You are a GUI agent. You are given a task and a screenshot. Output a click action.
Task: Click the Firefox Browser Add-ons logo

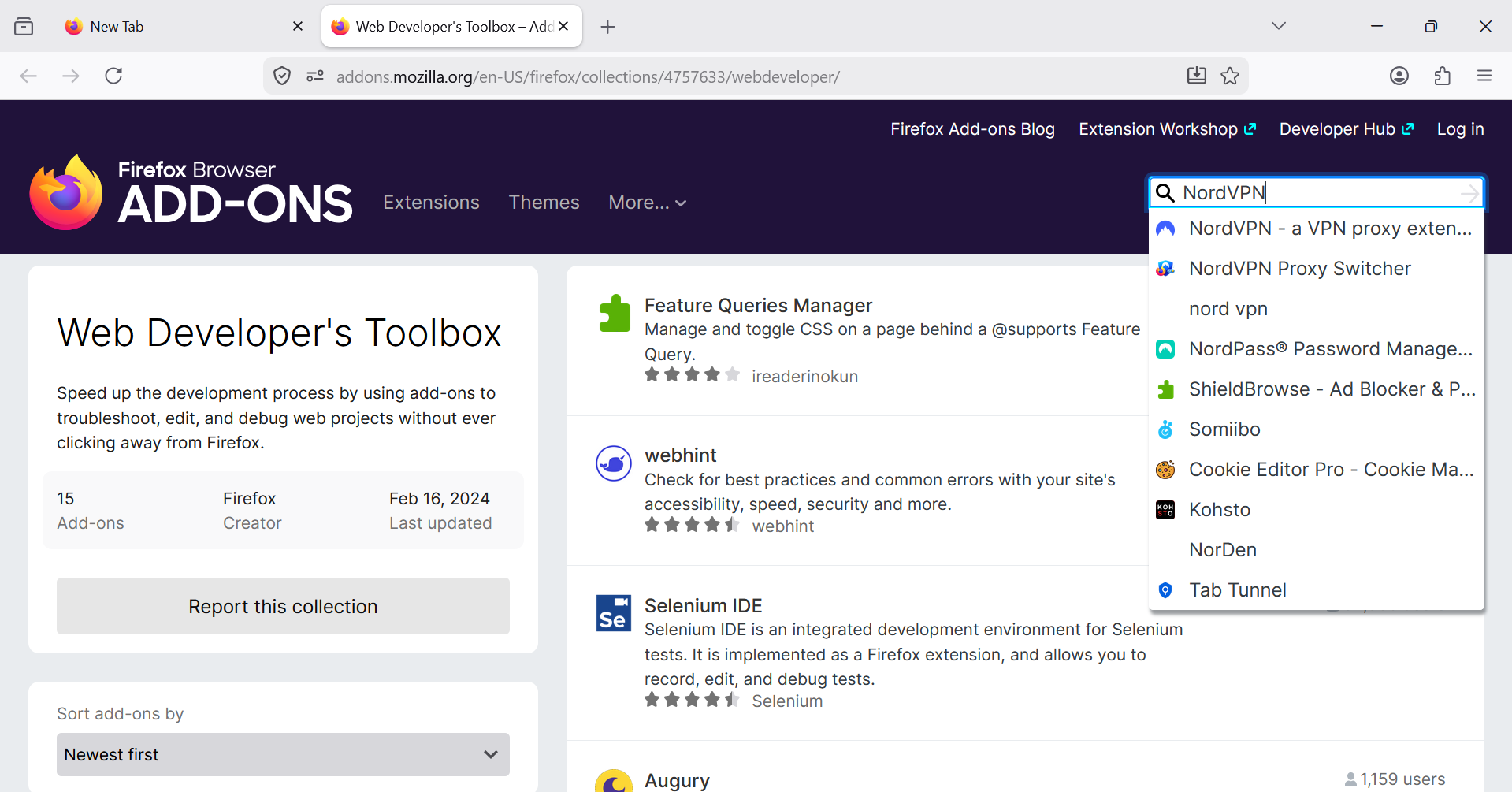[x=191, y=192]
